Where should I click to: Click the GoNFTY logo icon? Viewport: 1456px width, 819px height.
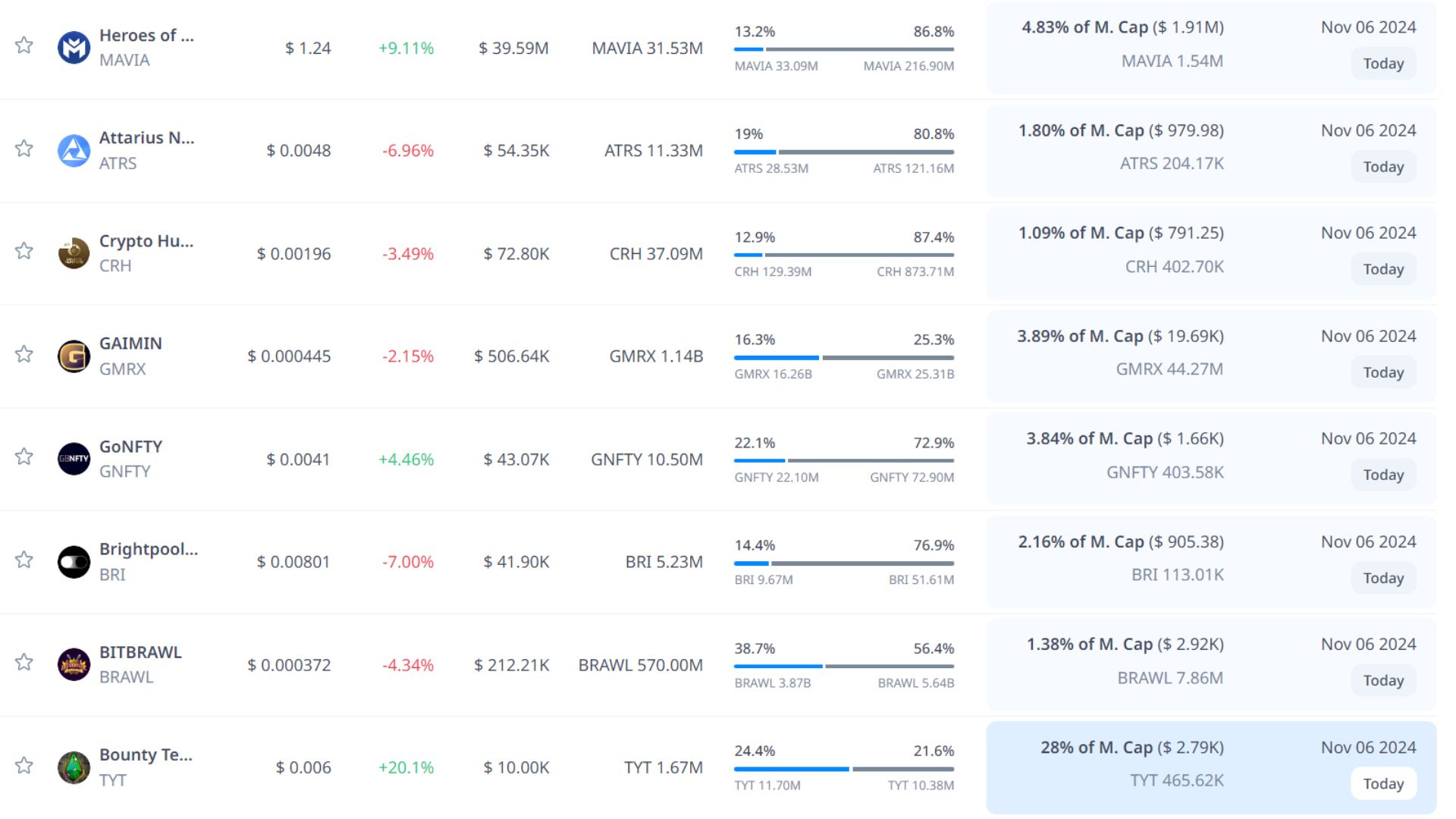click(x=74, y=459)
